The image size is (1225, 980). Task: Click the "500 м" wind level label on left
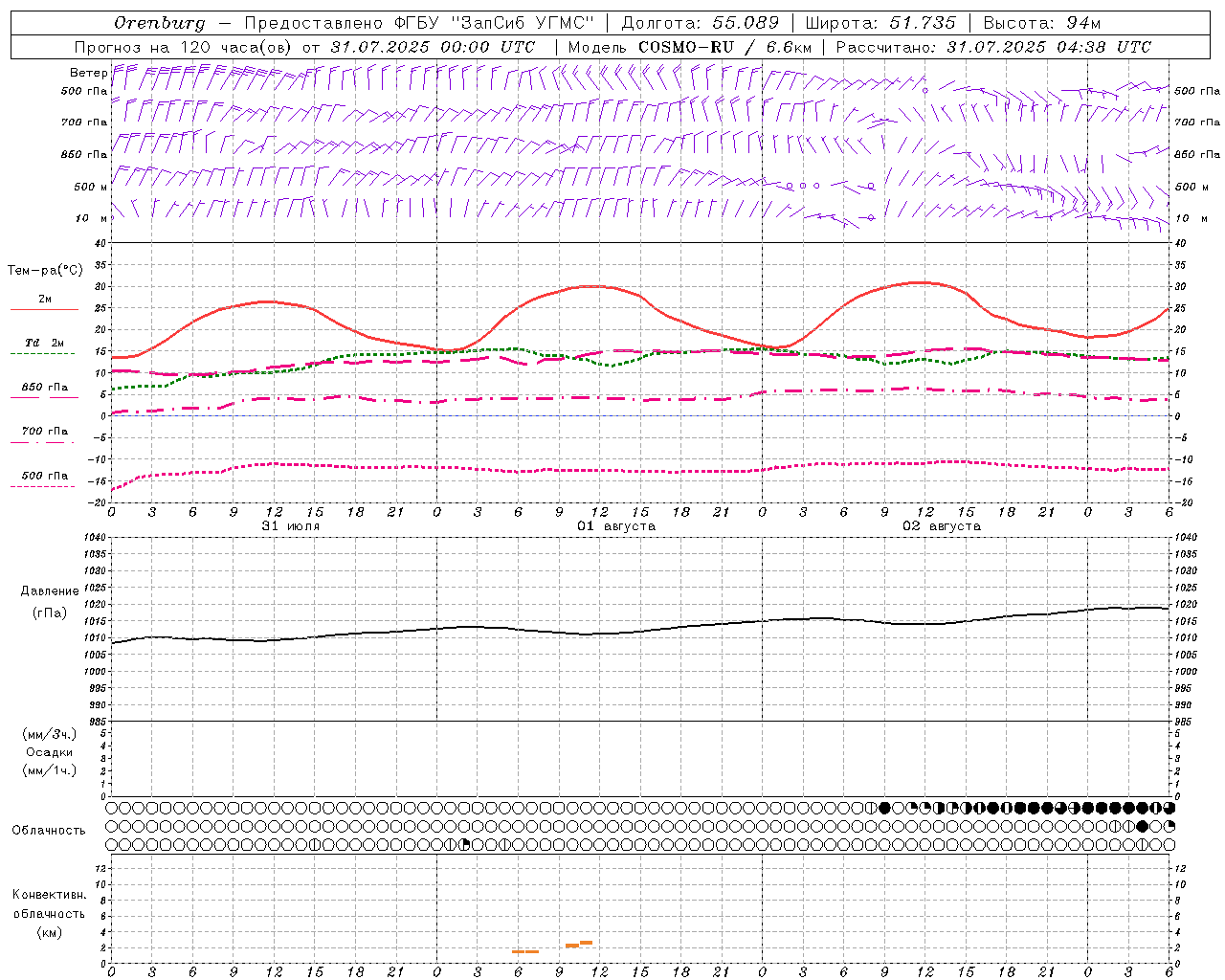[x=91, y=187]
